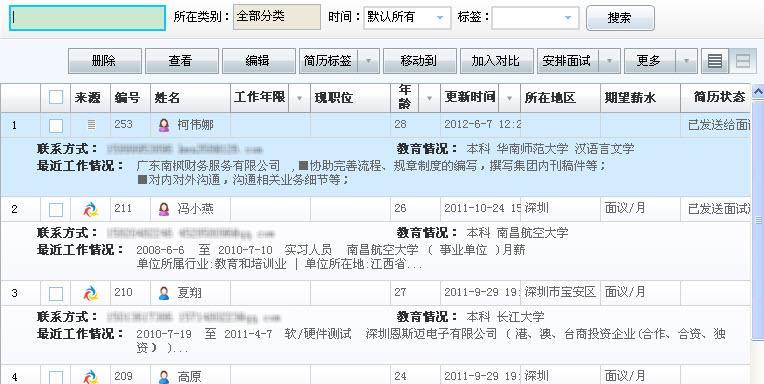Image resolution: width=764 pixels, height=384 pixels.
Task: Open the 所在类别 selector showing 全部分类
Action: [x=277, y=17]
